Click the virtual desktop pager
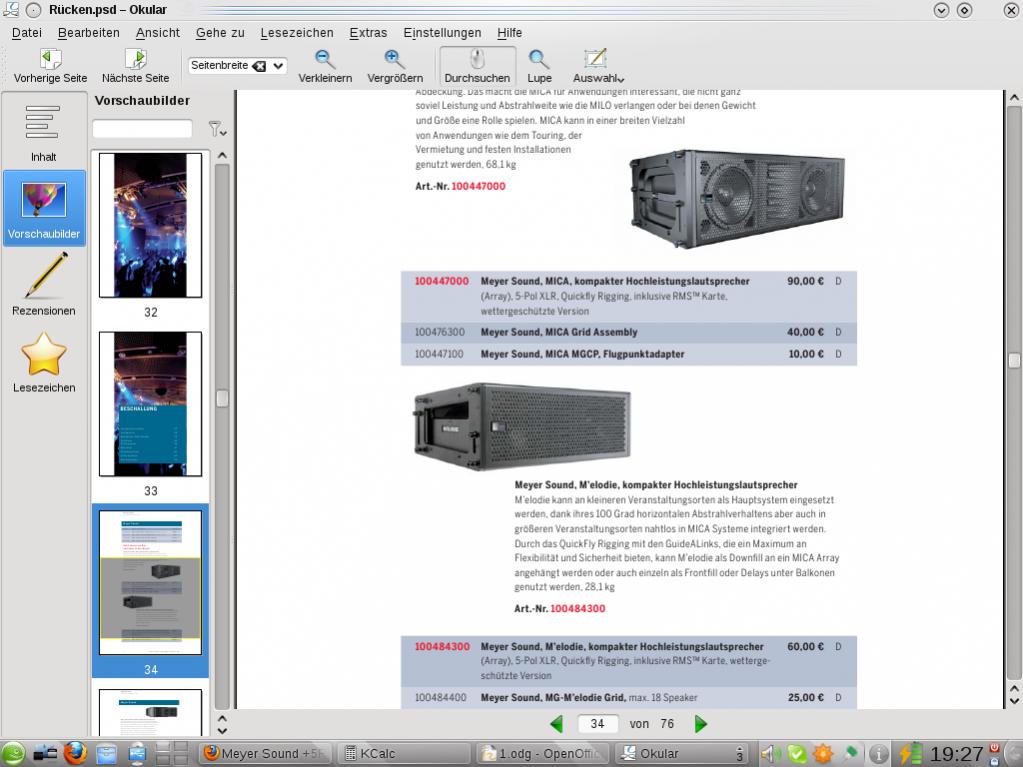This screenshot has height=767, width=1023. point(172,754)
